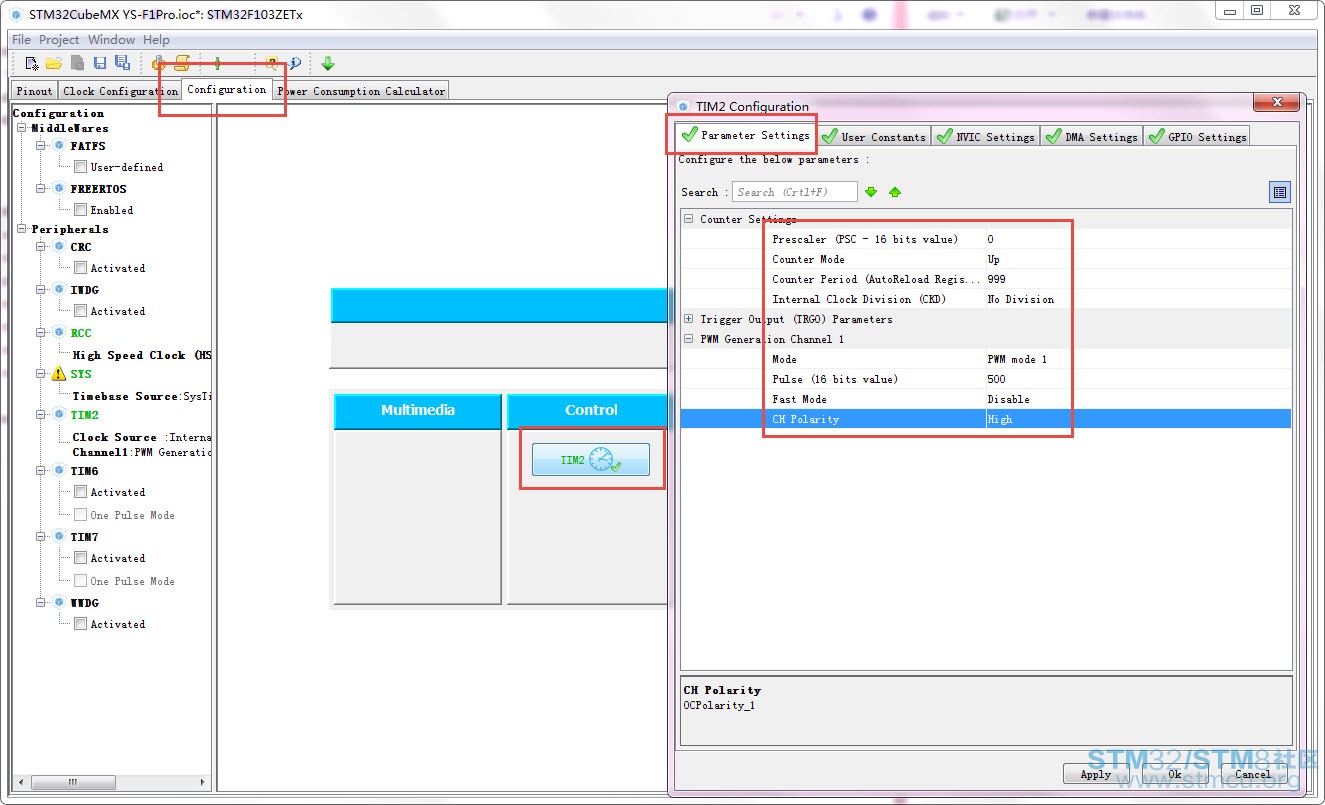Switch to the Clock Configuration tab
This screenshot has height=805, width=1325.
pos(120,91)
